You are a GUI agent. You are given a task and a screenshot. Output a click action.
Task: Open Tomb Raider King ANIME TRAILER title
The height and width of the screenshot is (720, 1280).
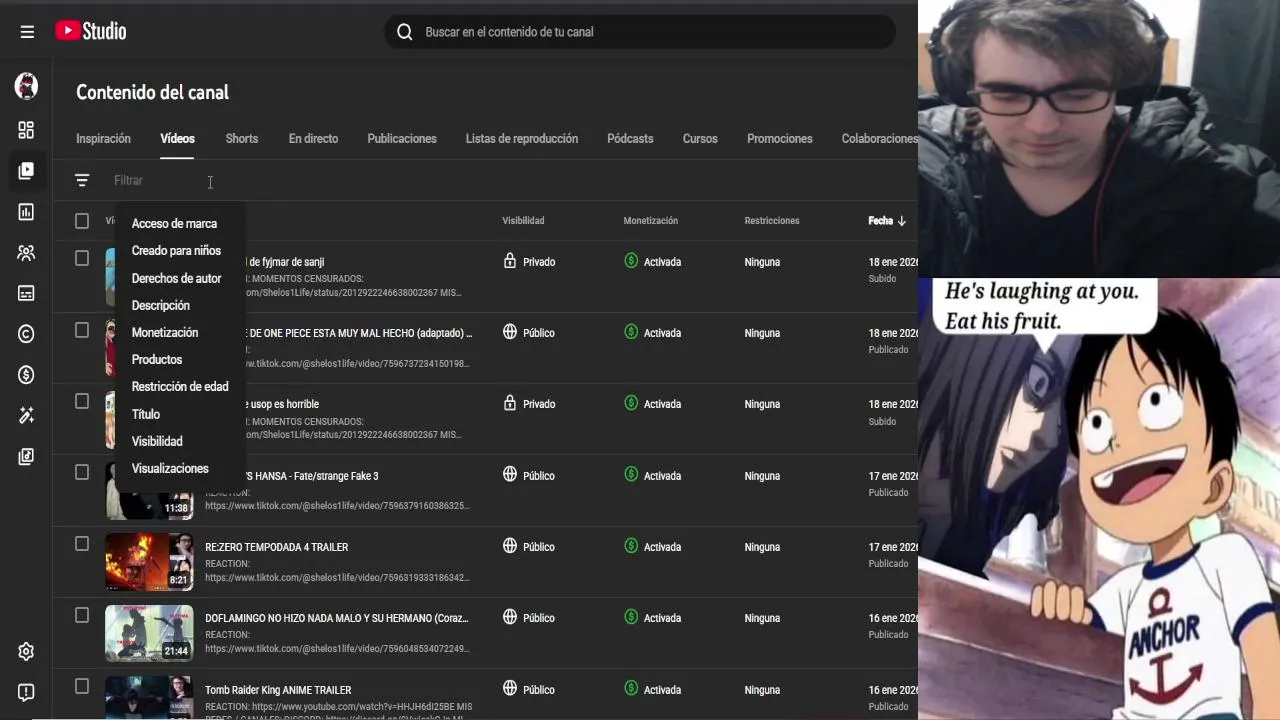pyautogui.click(x=278, y=690)
